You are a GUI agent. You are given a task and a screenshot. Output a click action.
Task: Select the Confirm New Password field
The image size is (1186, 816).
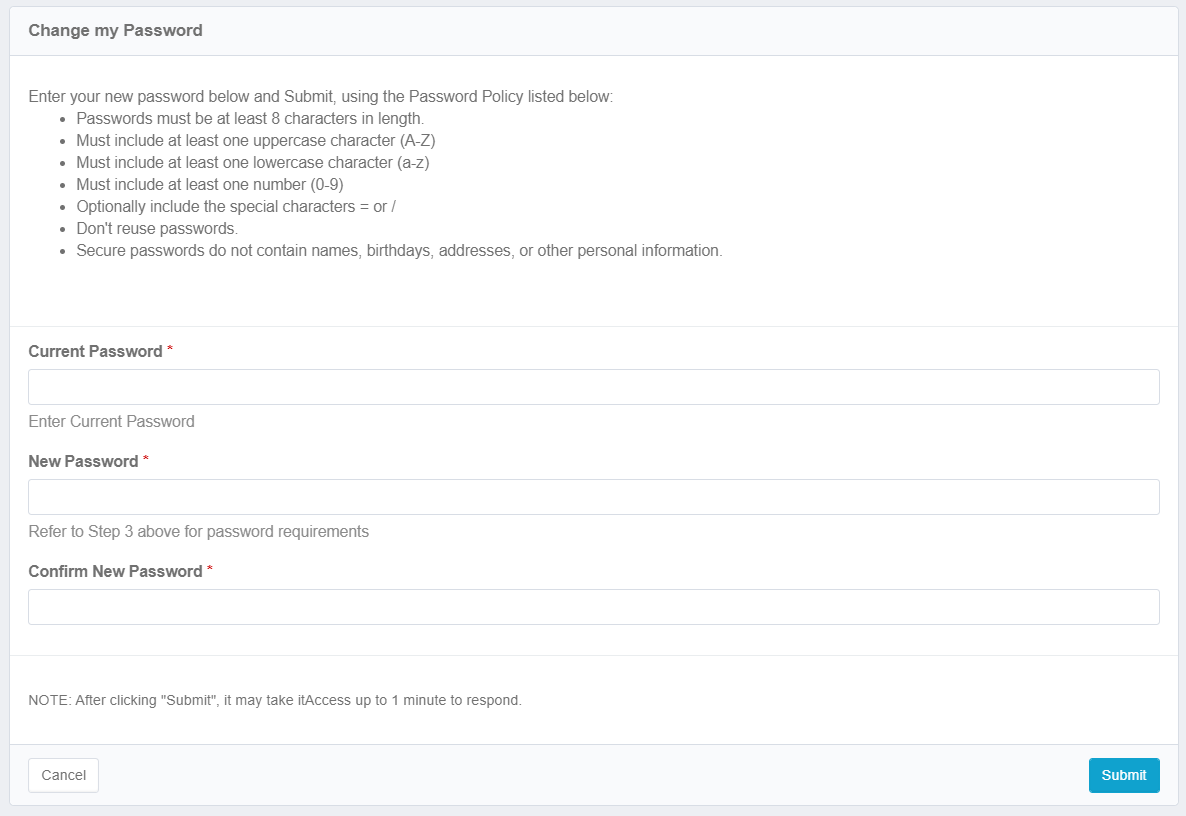tap(594, 607)
